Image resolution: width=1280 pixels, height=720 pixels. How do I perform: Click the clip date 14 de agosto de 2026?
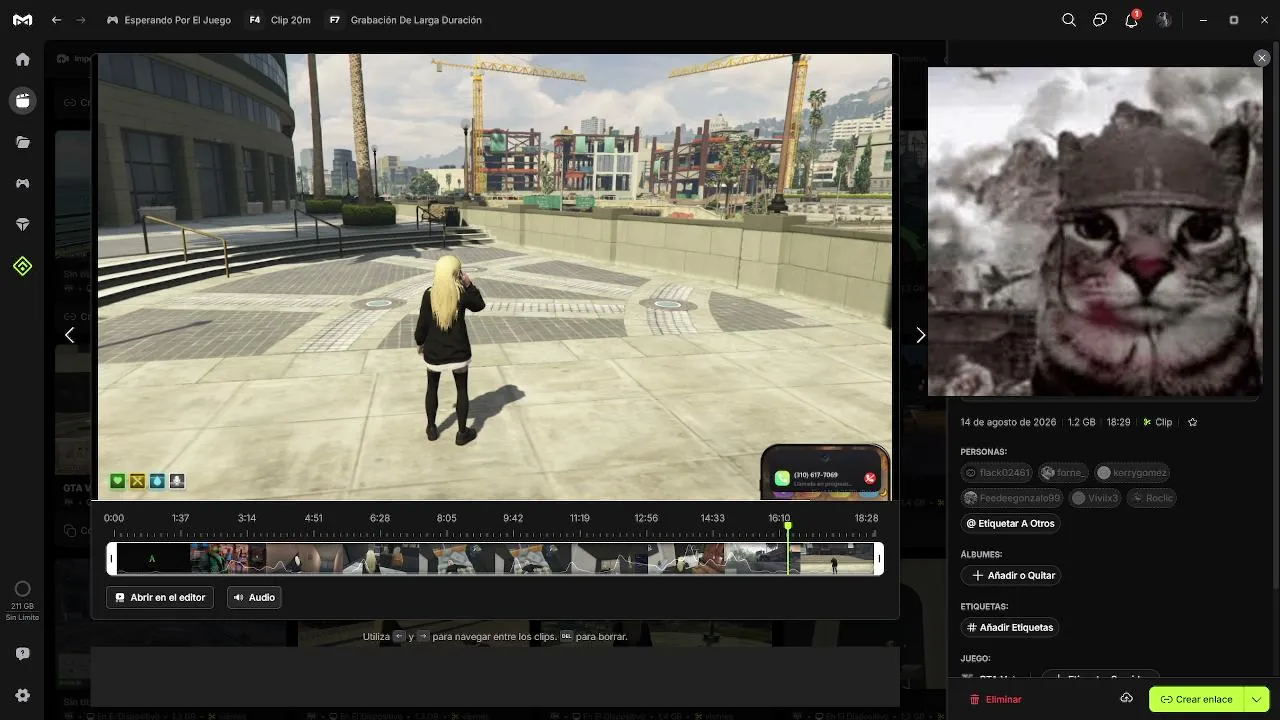pos(1008,422)
